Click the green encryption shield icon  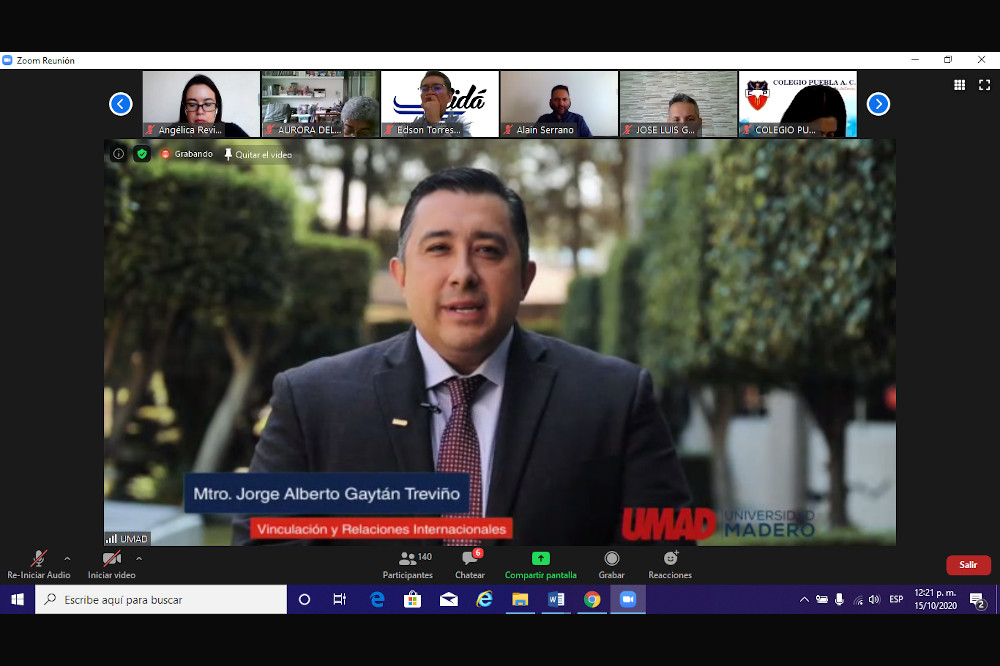pos(141,154)
